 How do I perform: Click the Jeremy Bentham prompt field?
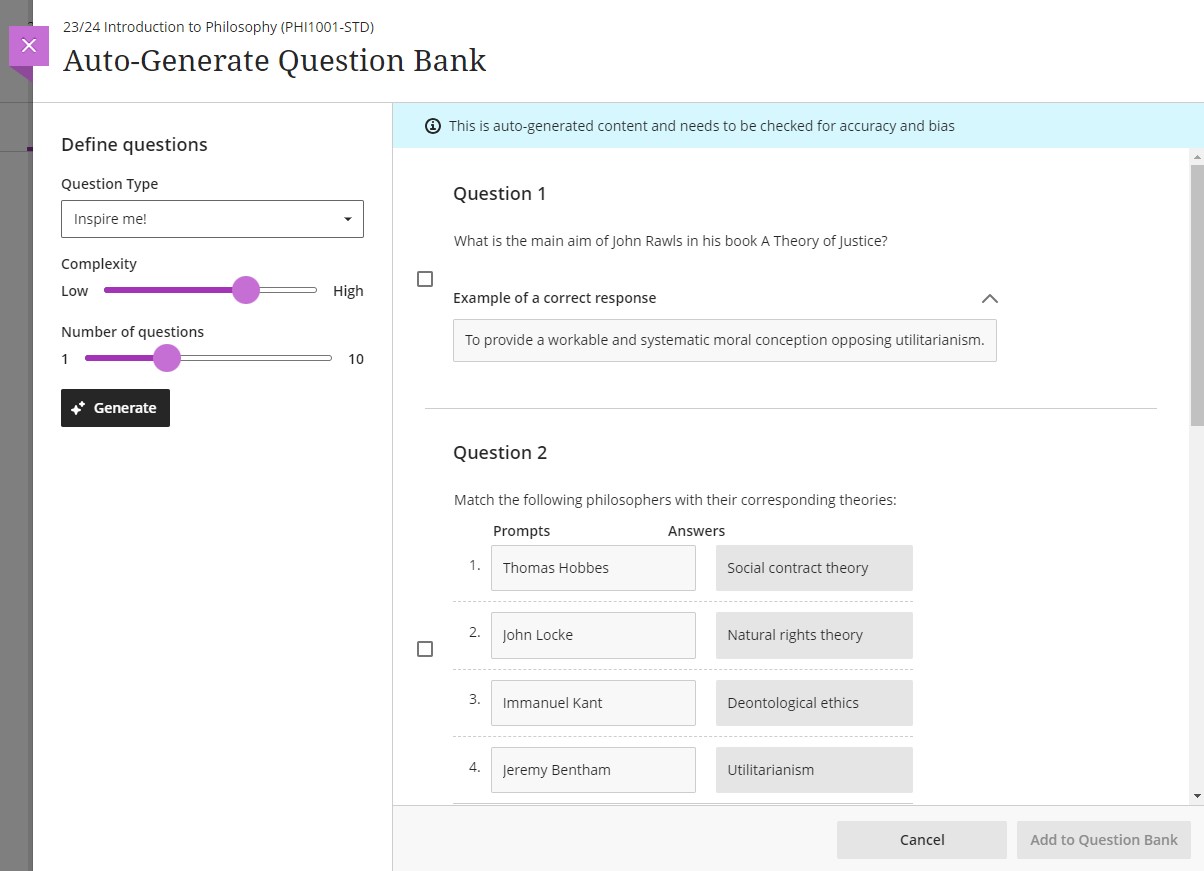[x=593, y=769]
